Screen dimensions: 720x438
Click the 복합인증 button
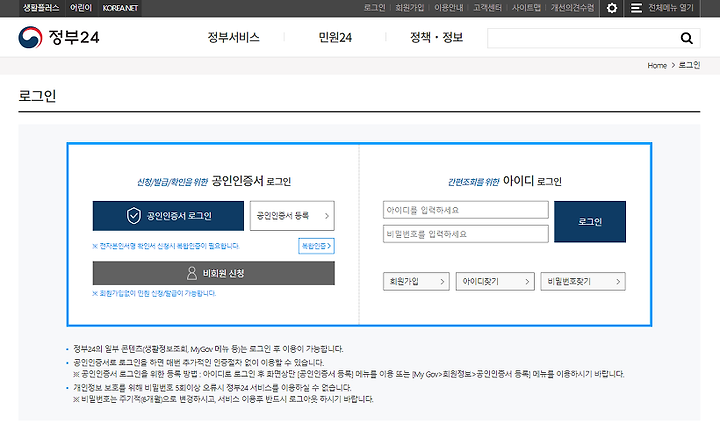(x=316, y=246)
